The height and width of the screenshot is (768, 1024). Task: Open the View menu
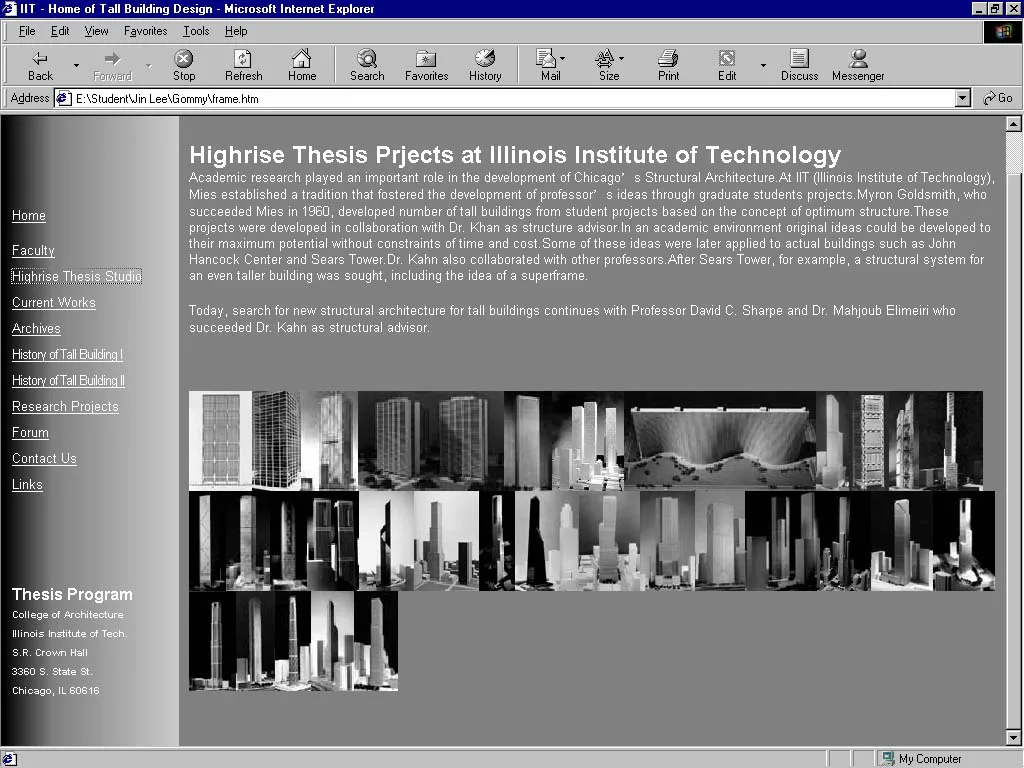[96, 31]
